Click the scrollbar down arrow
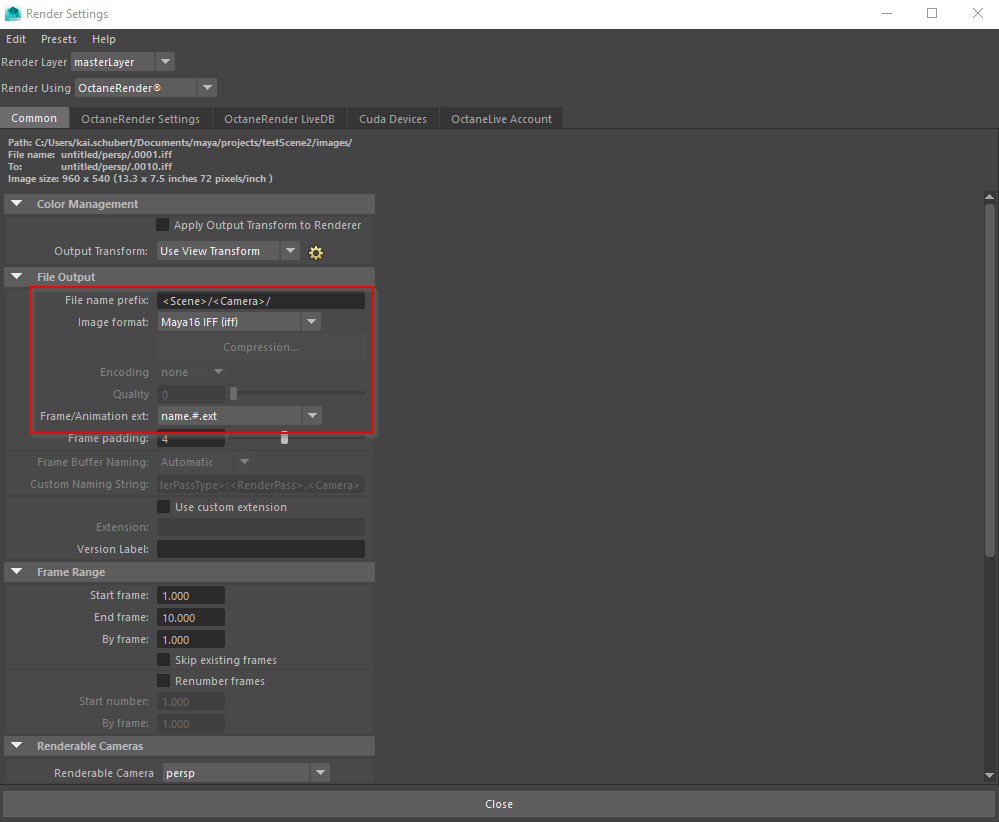 click(x=989, y=775)
